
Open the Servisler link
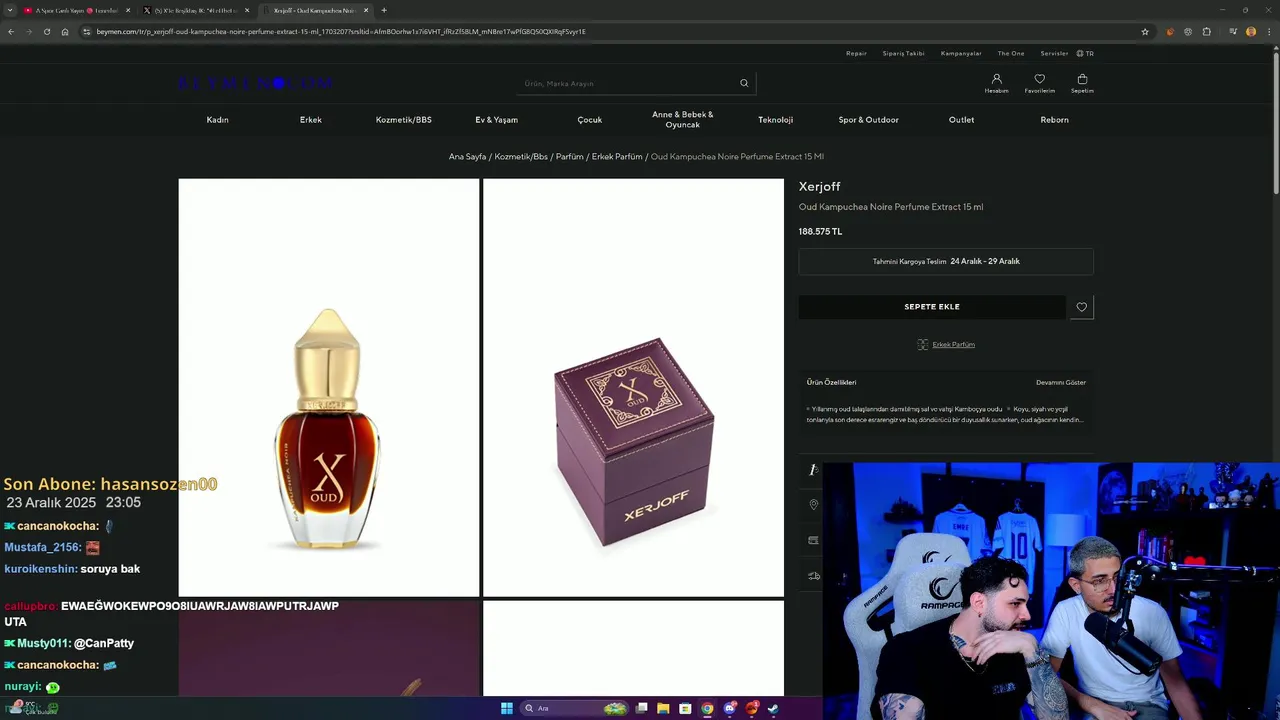(x=1054, y=53)
